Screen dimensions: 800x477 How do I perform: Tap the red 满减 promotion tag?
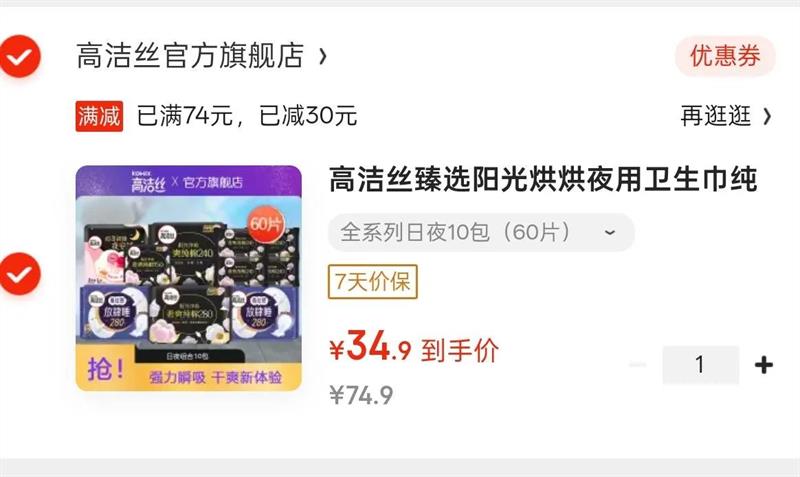pyautogui.click(x=99, y=116)
